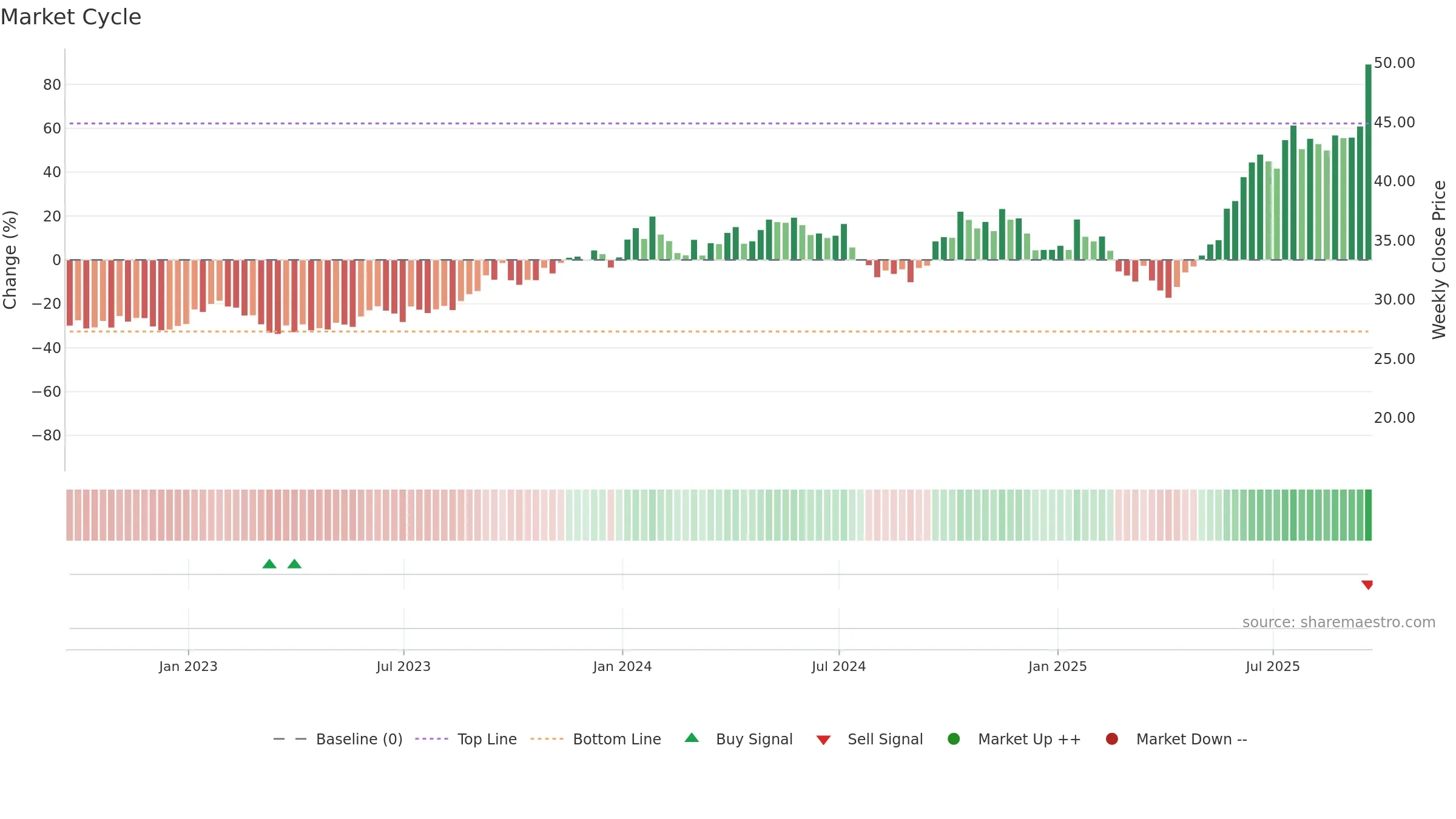The image size is (1456, 819).
Task: Click the Change (%) axis title
Action: click(x=10, y=260)
